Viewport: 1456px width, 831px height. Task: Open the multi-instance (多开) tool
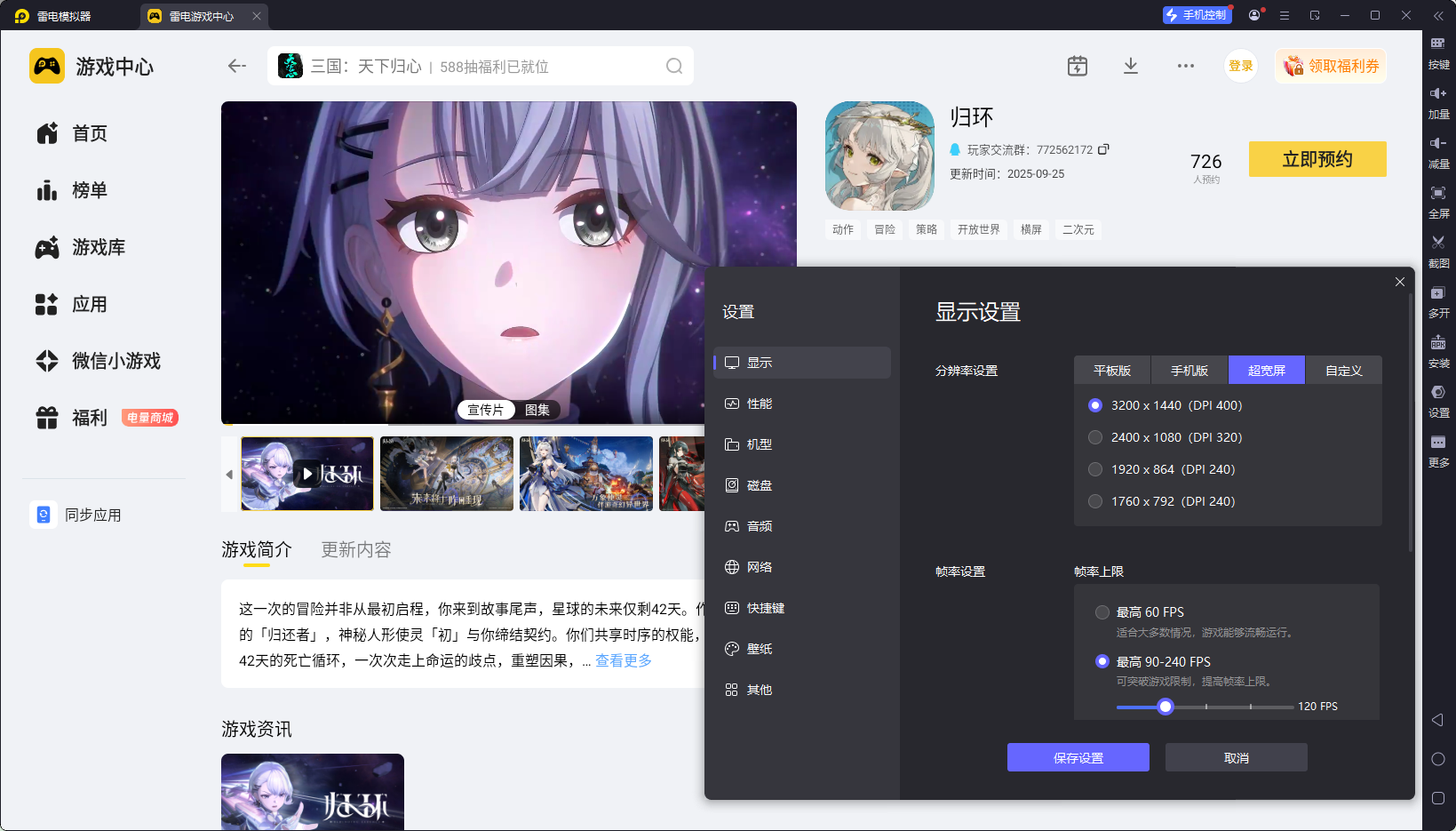(1438, 293)
